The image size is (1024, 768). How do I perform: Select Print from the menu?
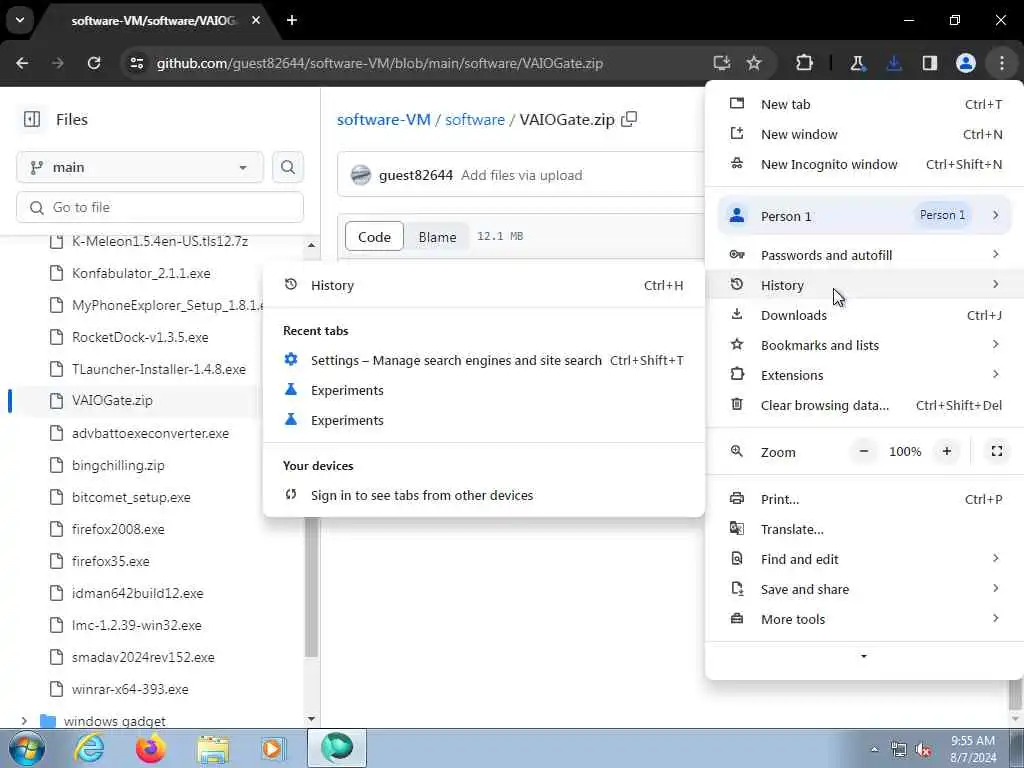pos(864,499)
